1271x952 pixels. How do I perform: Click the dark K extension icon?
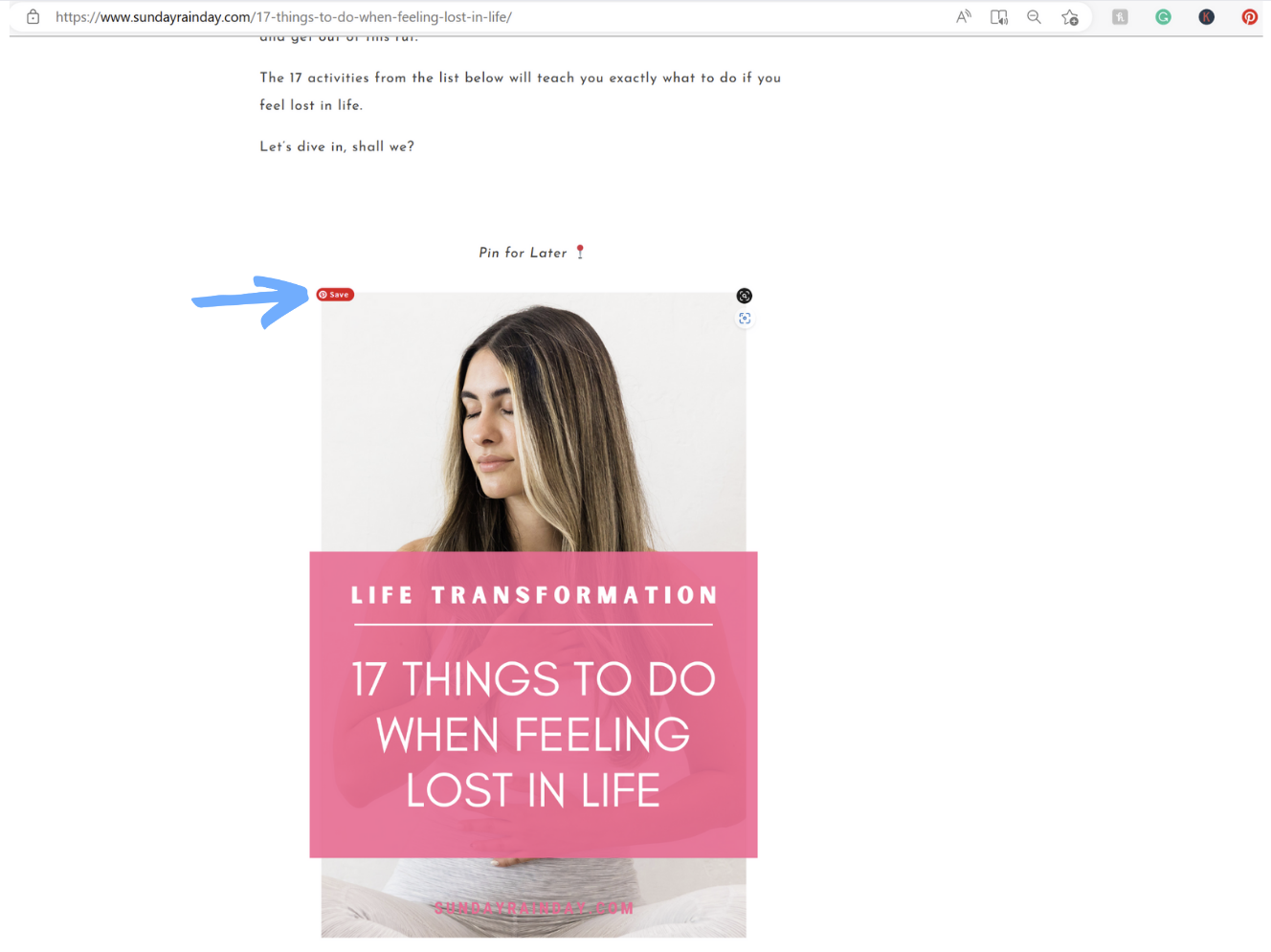click(x=1206, y=16)
